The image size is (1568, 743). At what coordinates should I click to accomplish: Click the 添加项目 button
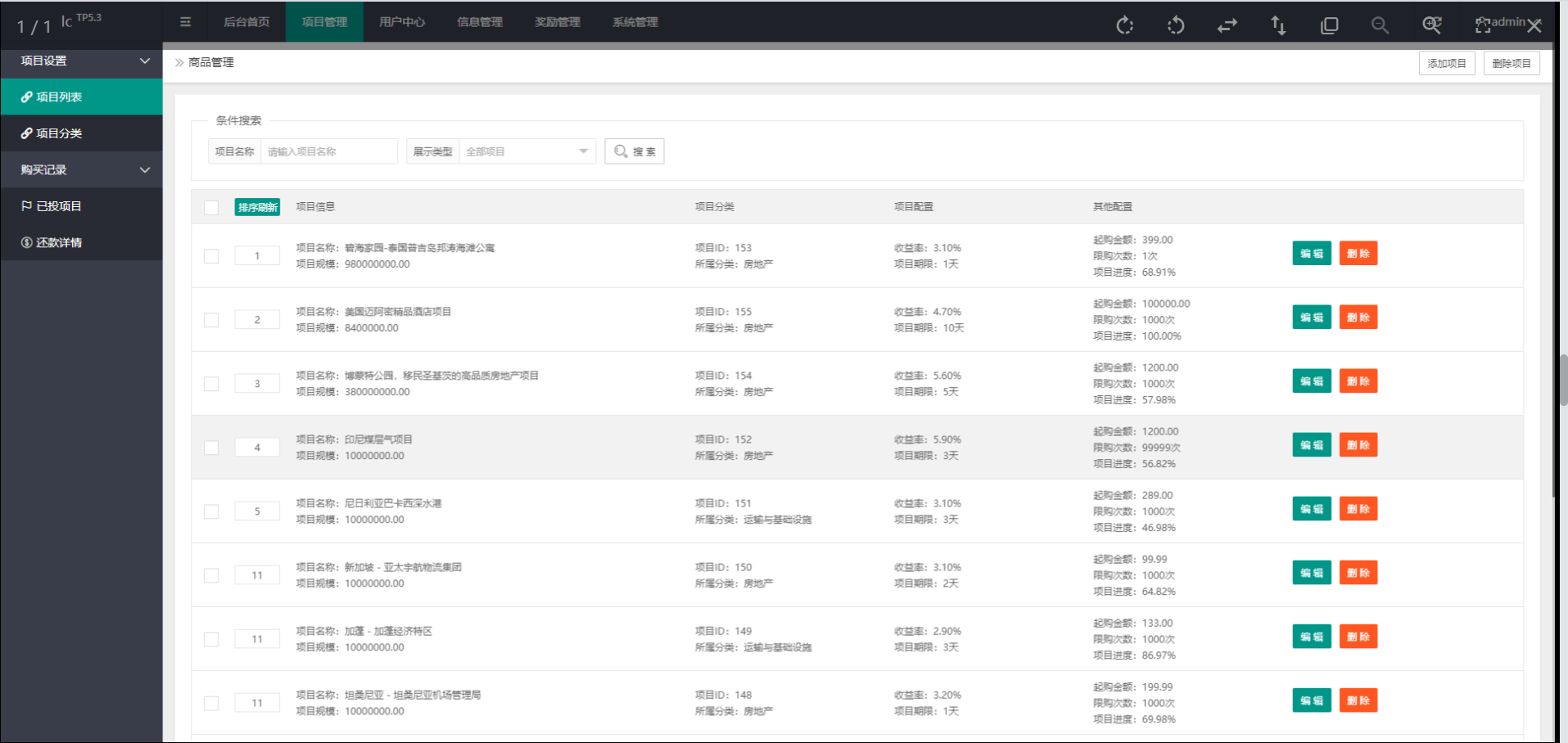click(1446, 63)
